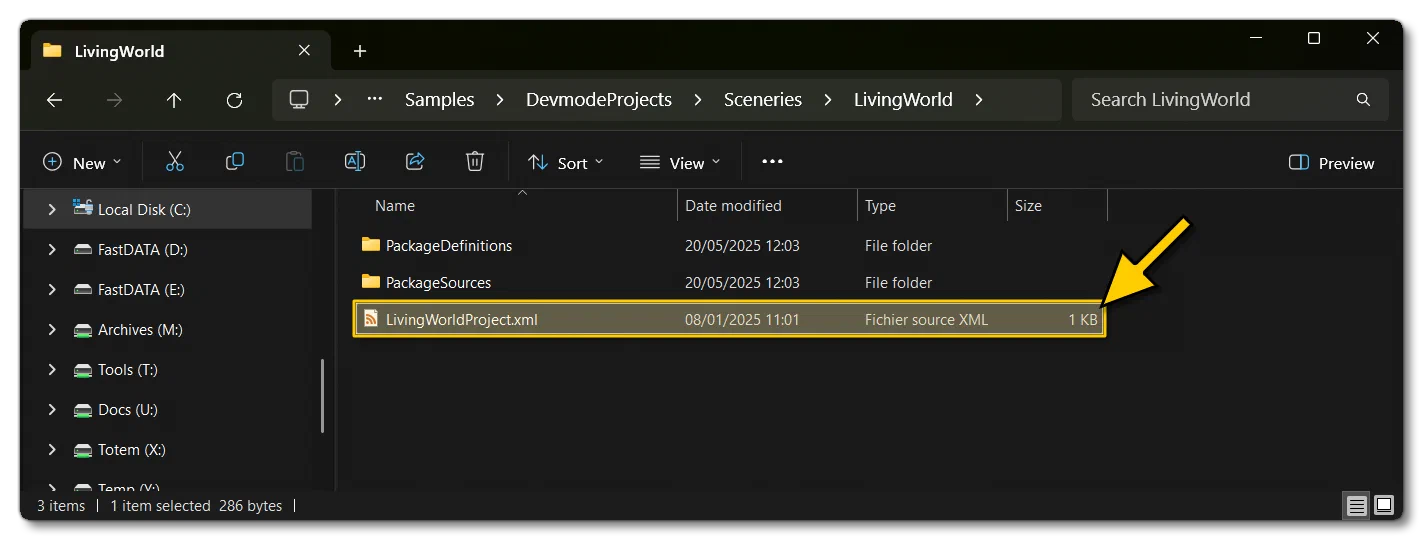
Task: Select the PackageSources folder name
Action: coord(439,282)
